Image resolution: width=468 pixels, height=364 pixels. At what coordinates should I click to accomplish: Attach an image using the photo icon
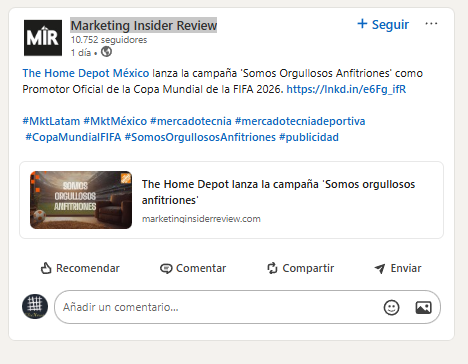click(423, 307)
